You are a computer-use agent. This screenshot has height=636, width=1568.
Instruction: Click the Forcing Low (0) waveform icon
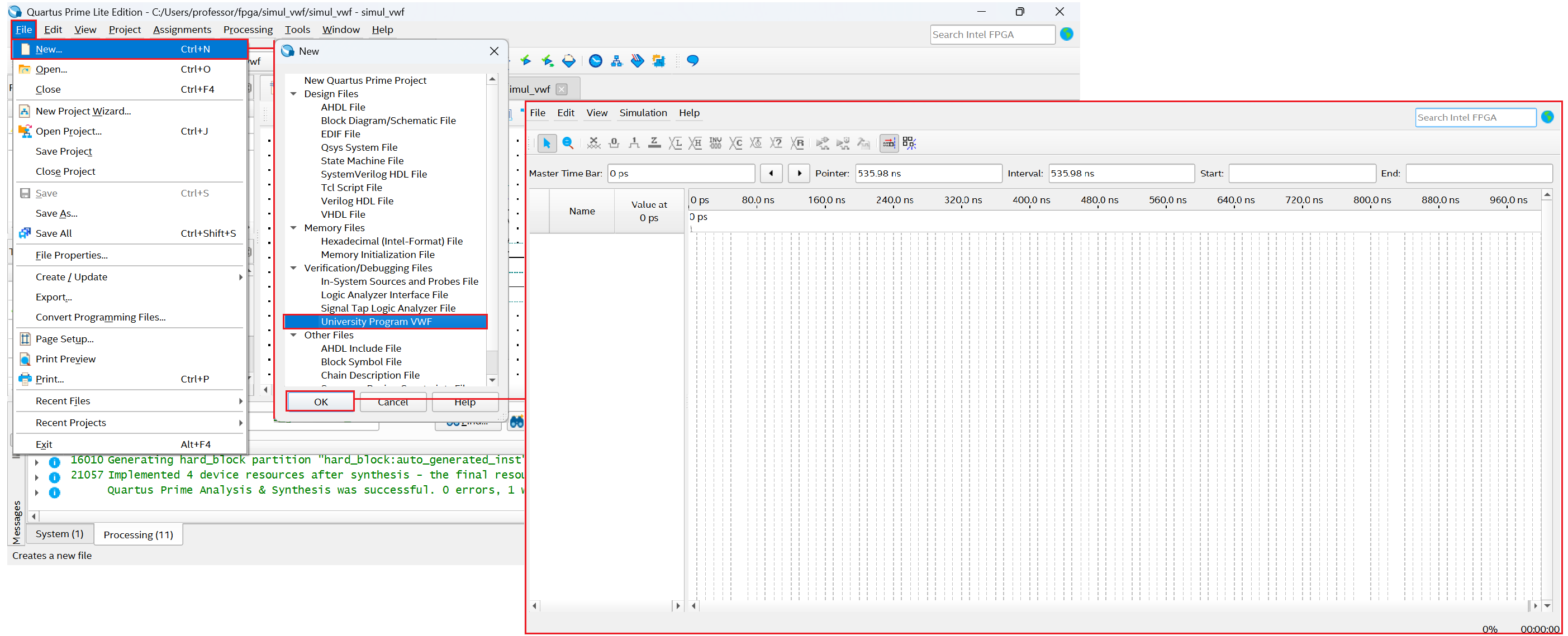pyautogui.click(x=614, y=143)
